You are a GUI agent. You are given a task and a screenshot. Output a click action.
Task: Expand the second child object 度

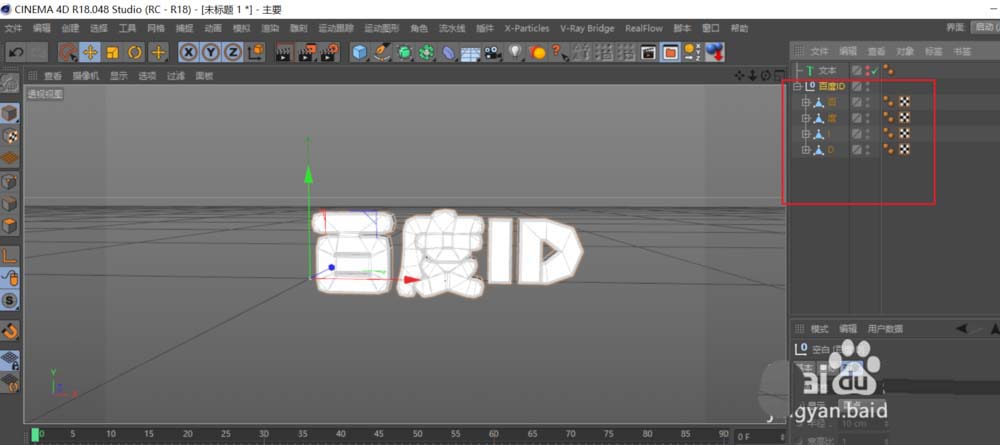click(x=805, y=118)
